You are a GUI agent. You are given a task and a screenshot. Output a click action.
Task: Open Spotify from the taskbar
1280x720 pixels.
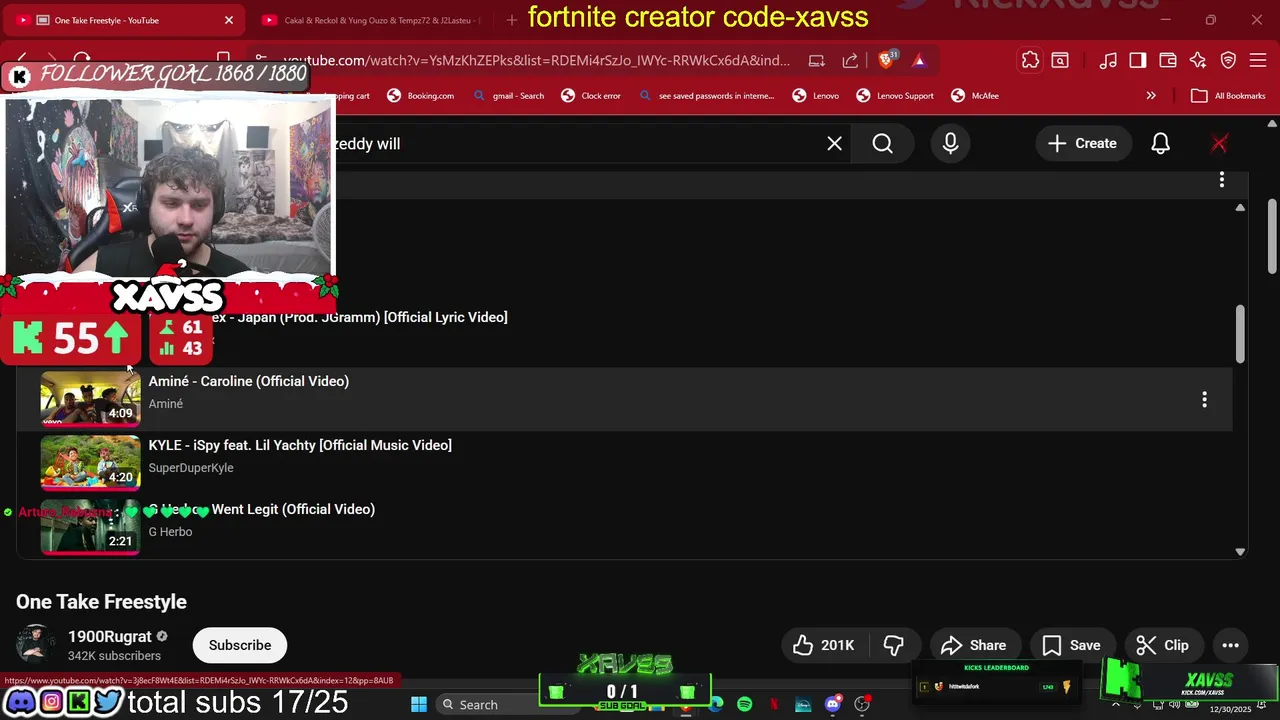[x=744, y=704]
